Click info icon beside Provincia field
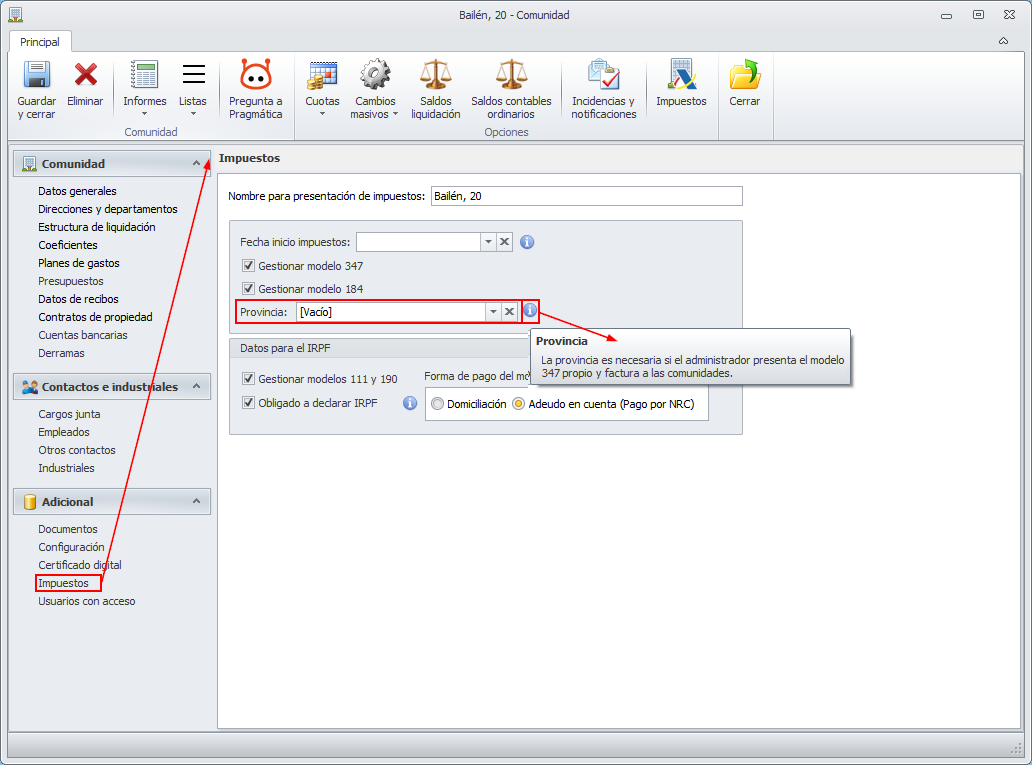The height and width of the screenshot is (765, 1032). 530,310
